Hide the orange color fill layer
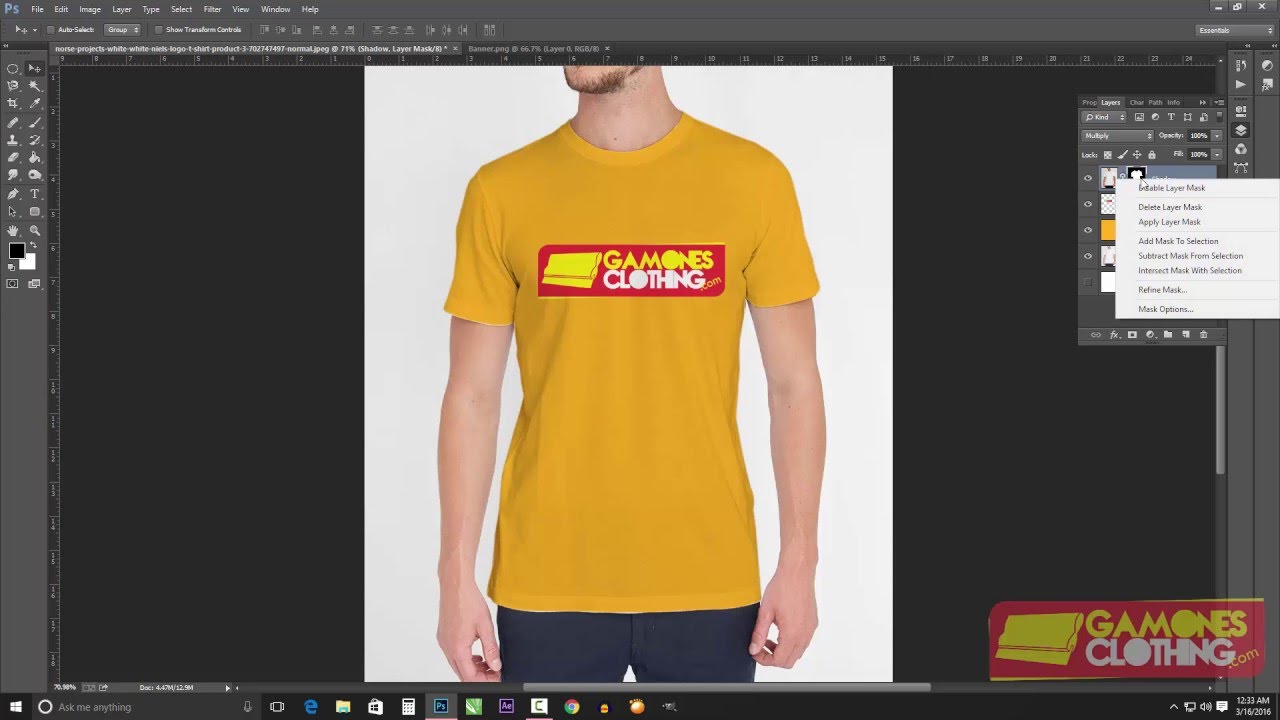The image size is (1280, 720). click(x=1088, y=230)
